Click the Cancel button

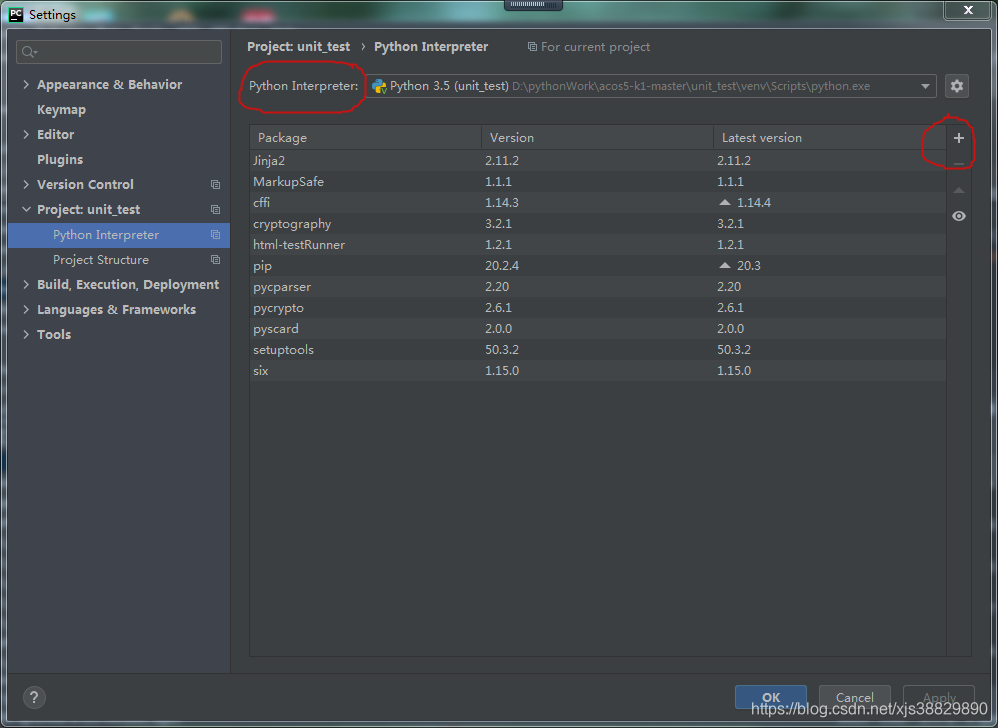(x=854, y=697)
